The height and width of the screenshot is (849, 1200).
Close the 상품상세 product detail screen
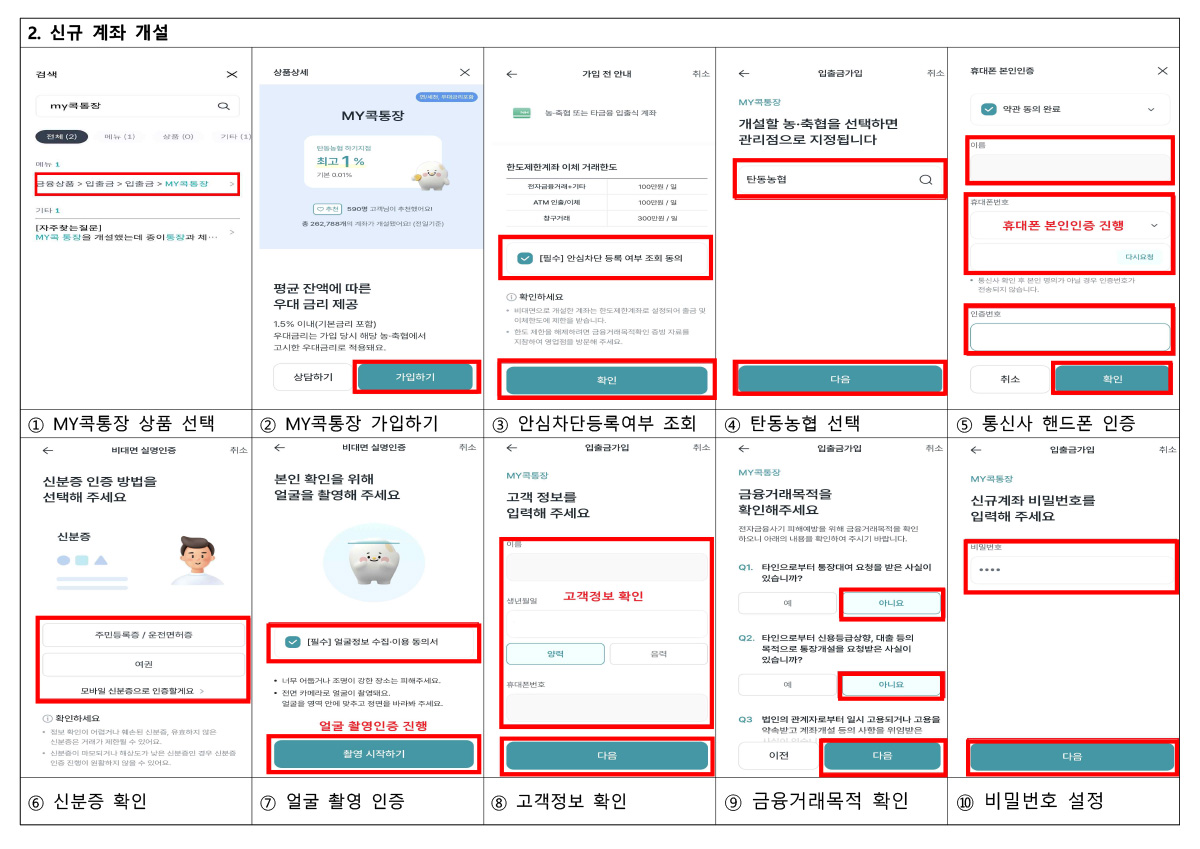(464, 73)
